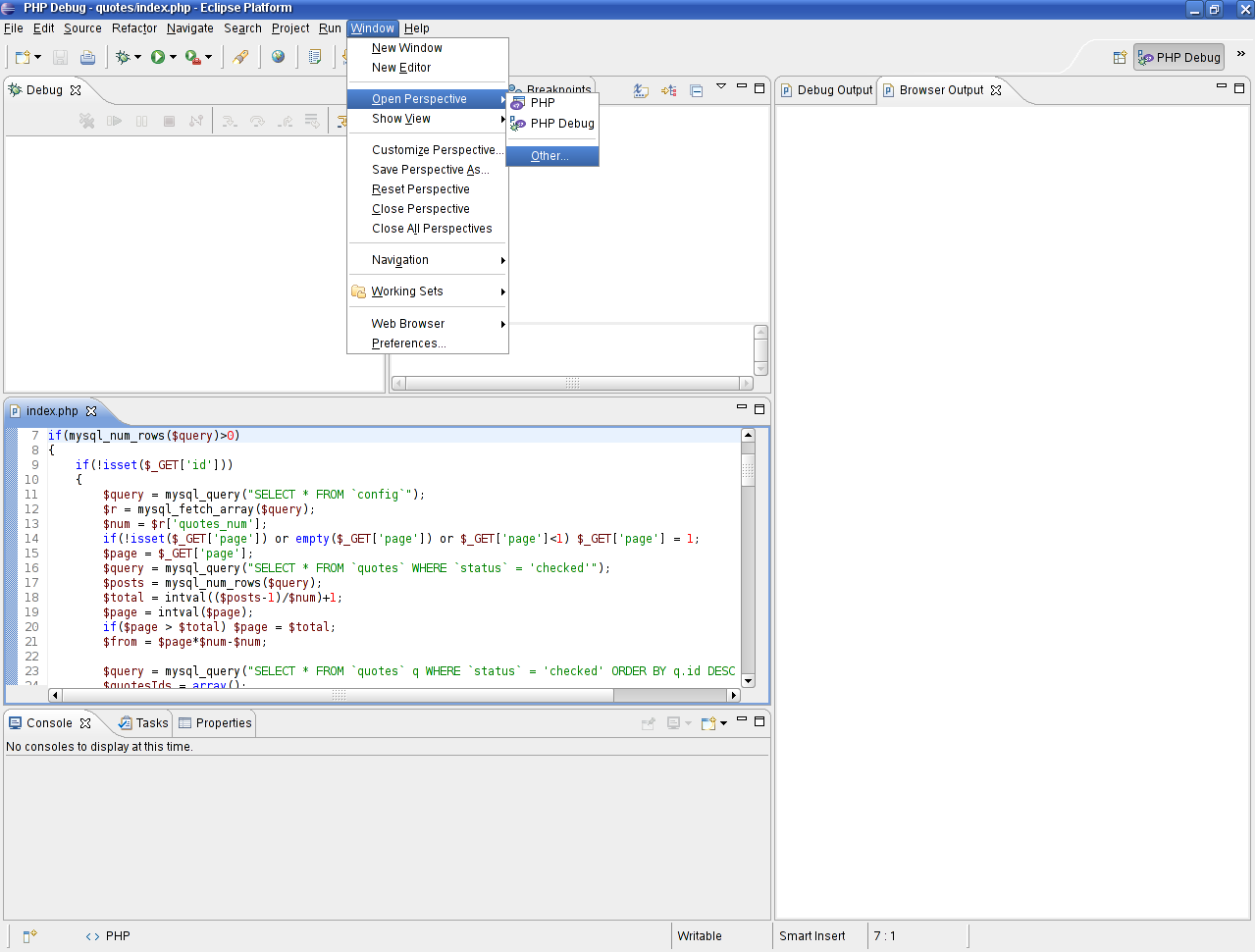Screen dimensions: 1256x952
Task: Click the Terminate stop icon in Debug view
Action: click(x=169, y=121)
